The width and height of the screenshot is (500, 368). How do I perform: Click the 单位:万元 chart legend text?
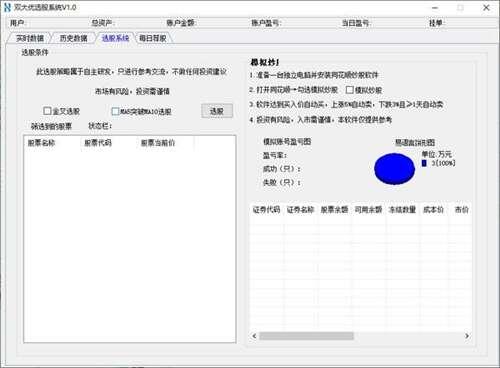point(437,154)
